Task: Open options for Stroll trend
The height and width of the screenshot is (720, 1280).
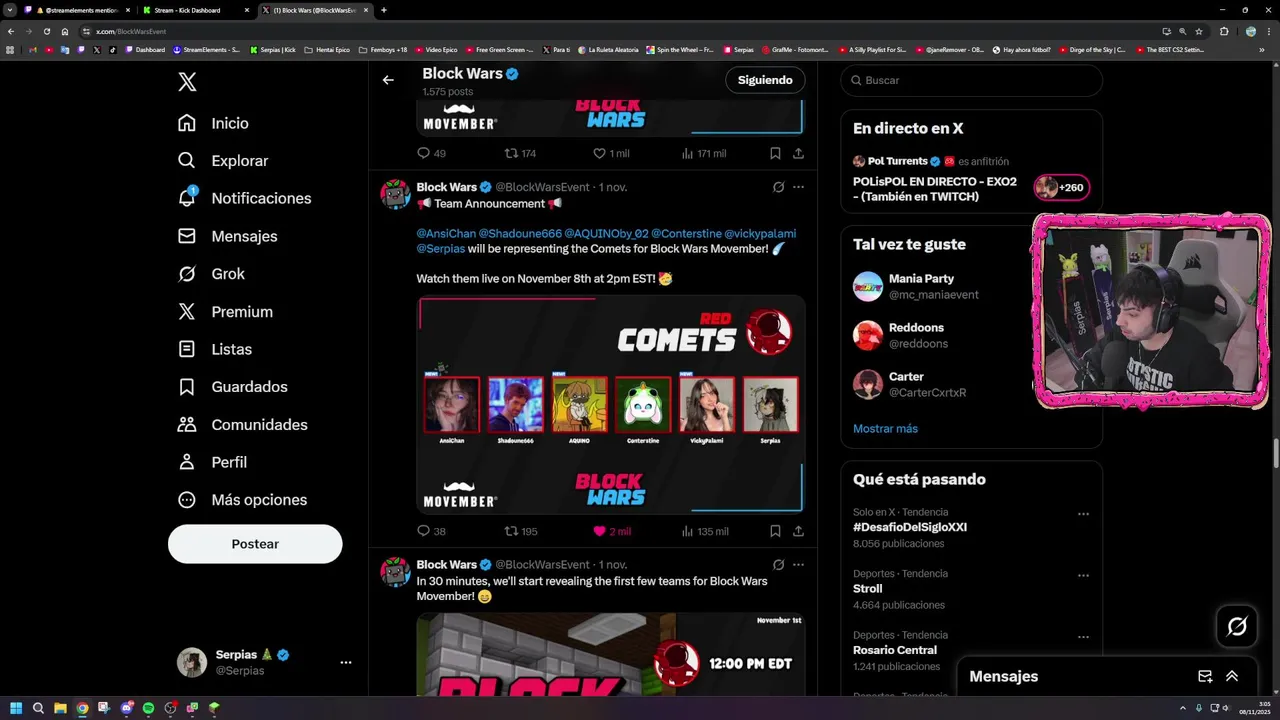Action: point(1083,576)
